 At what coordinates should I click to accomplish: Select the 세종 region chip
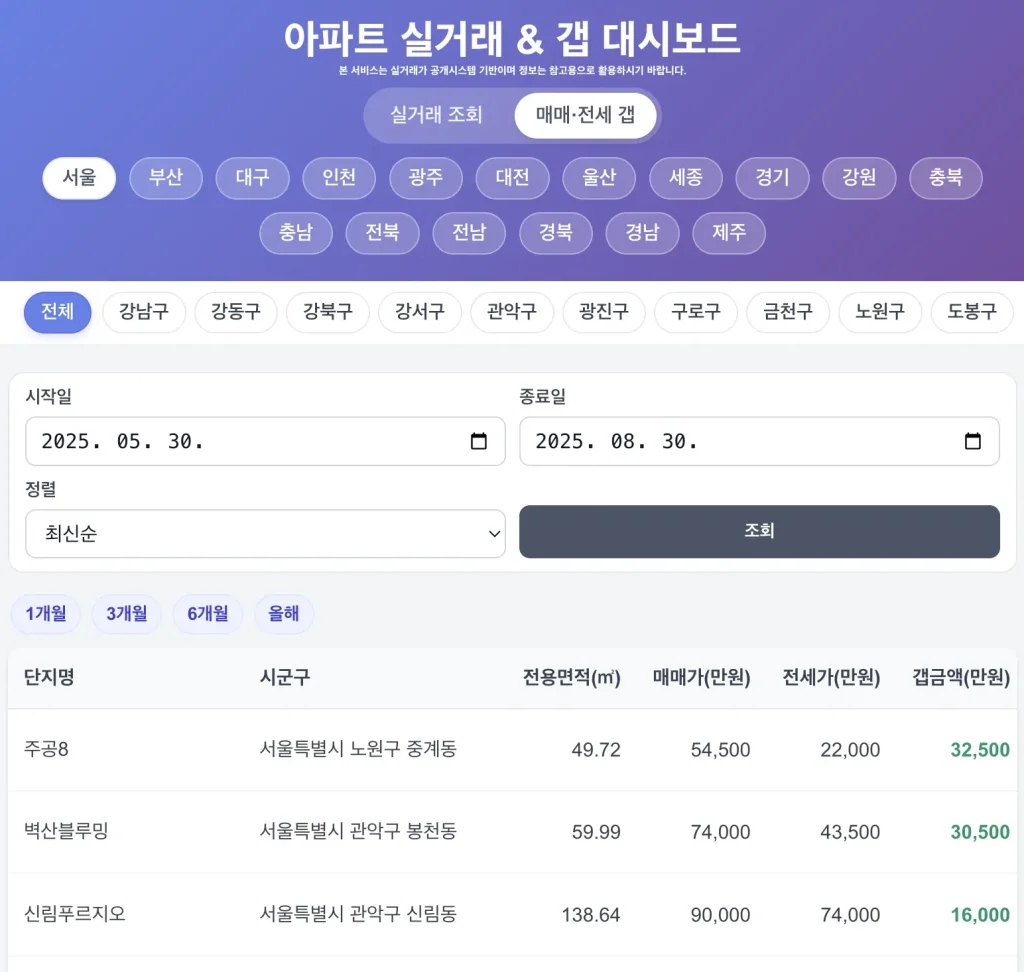[686, 178]
